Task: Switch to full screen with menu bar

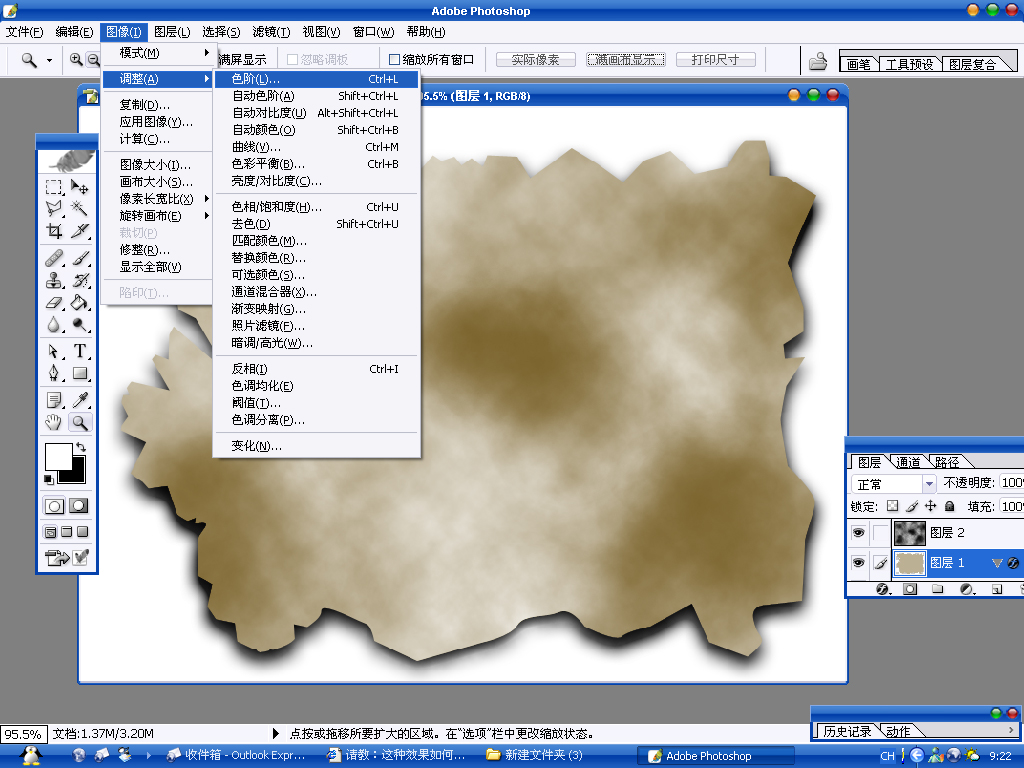Action: [67, 532]
